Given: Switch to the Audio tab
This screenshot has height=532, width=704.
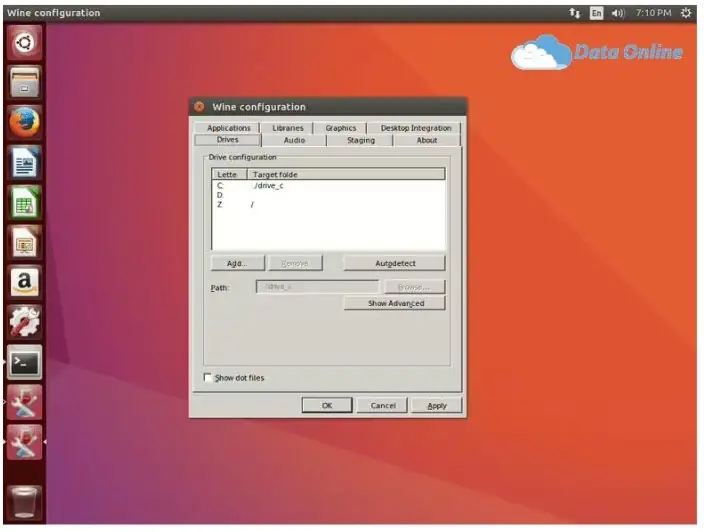Looking at the screenshot, I should [x=295, y=140].
